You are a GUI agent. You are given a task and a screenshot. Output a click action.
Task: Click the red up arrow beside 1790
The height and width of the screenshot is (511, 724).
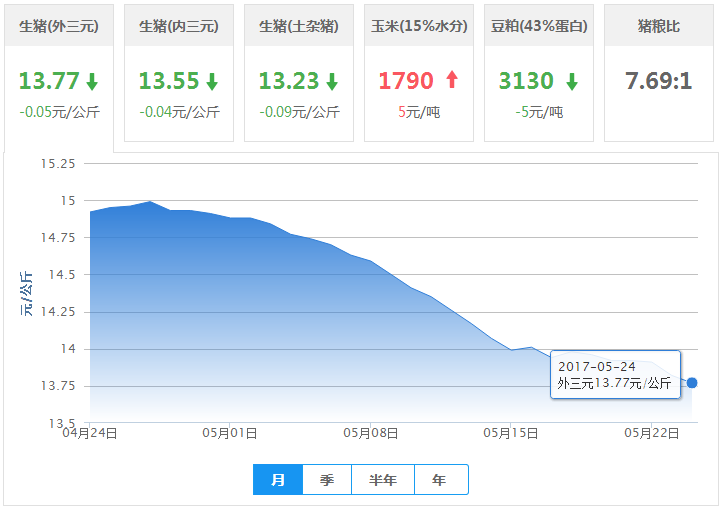[x=452, y=80]
